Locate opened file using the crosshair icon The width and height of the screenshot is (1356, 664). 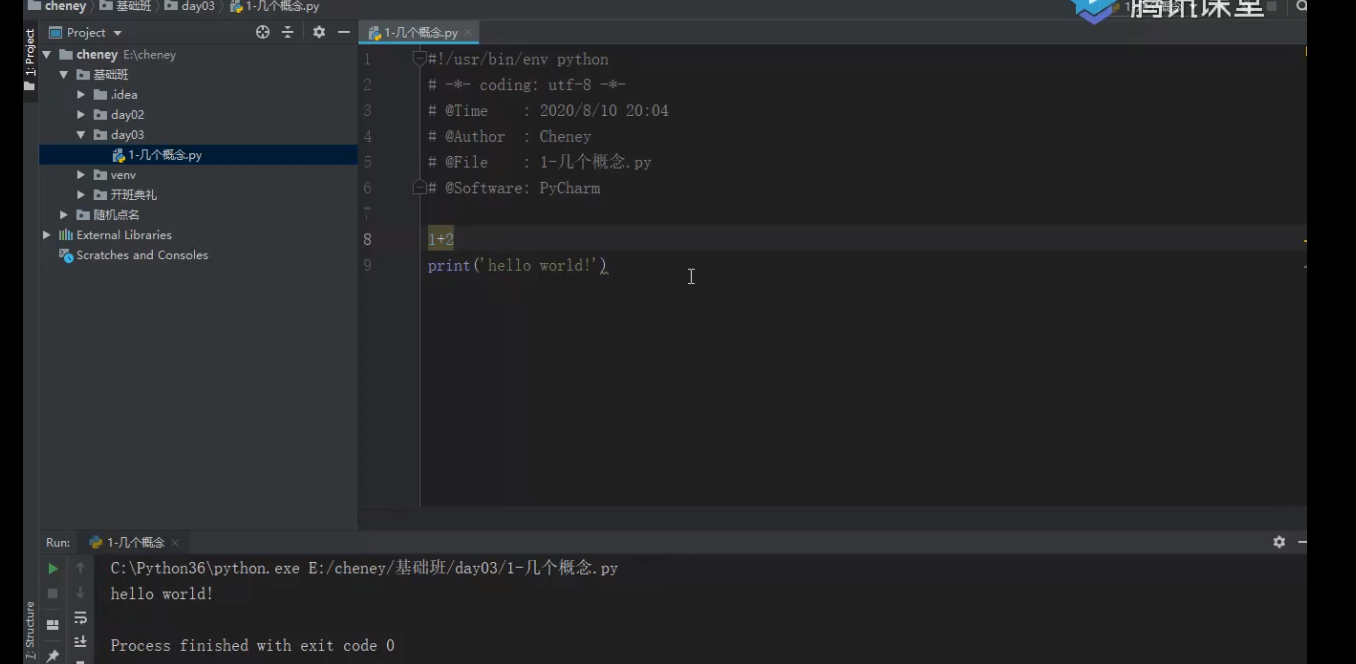click(262, 31)
